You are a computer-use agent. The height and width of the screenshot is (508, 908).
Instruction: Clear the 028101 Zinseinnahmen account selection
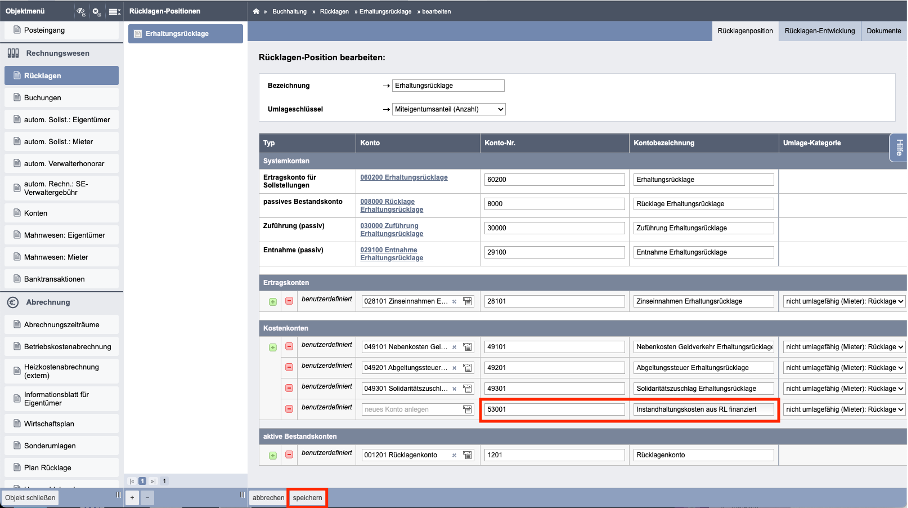(x=454, y=301)
